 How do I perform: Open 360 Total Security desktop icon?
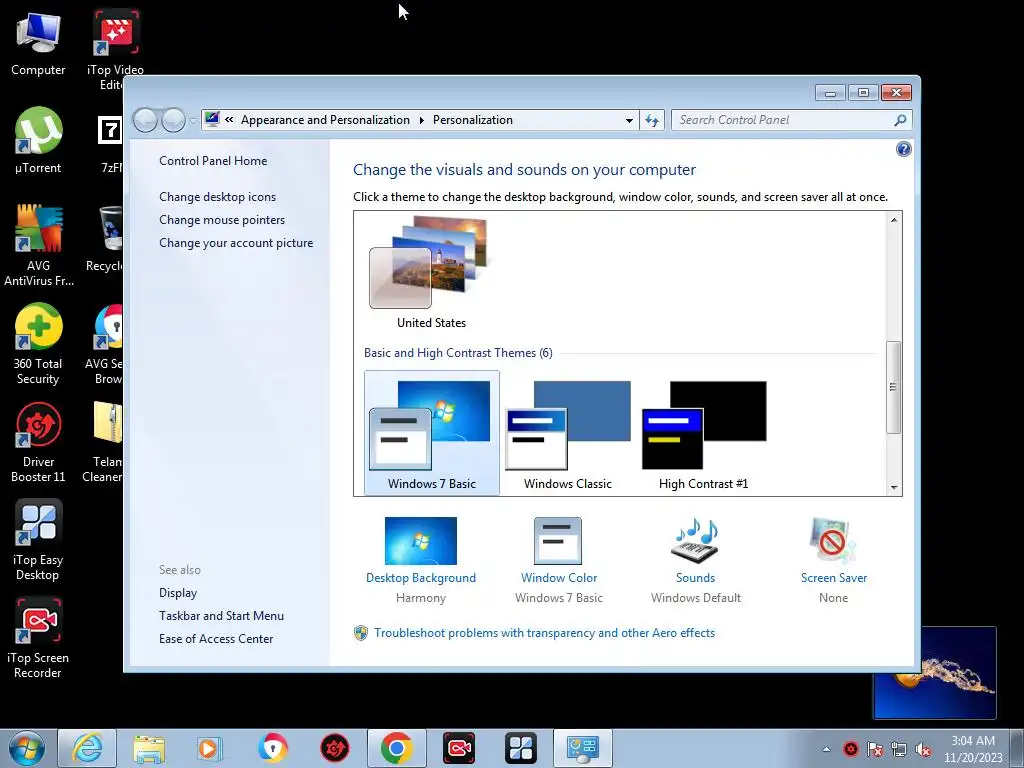38,344
